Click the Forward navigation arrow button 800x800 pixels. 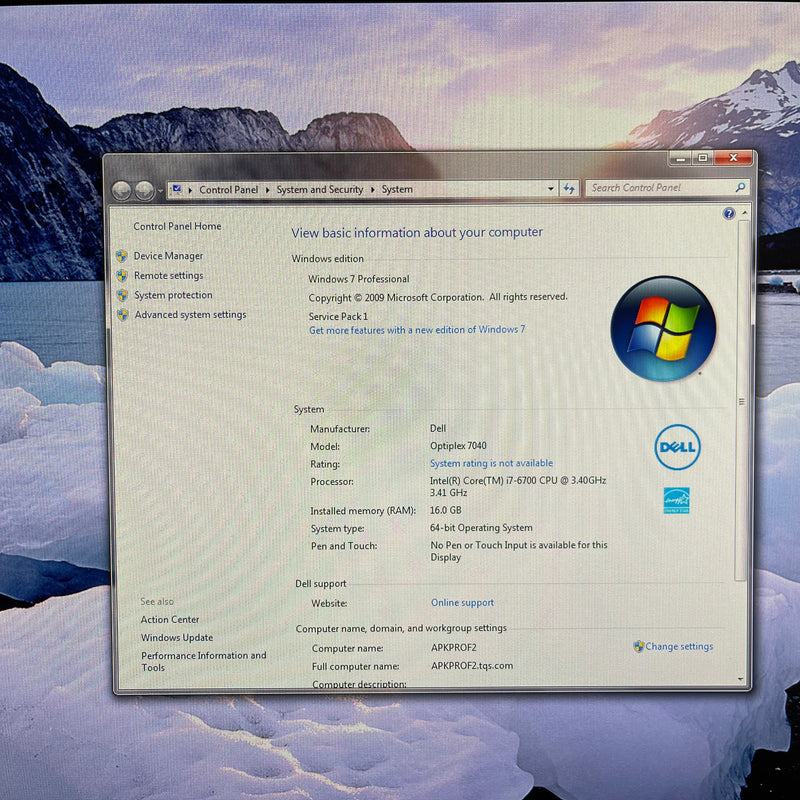(144, 190)
